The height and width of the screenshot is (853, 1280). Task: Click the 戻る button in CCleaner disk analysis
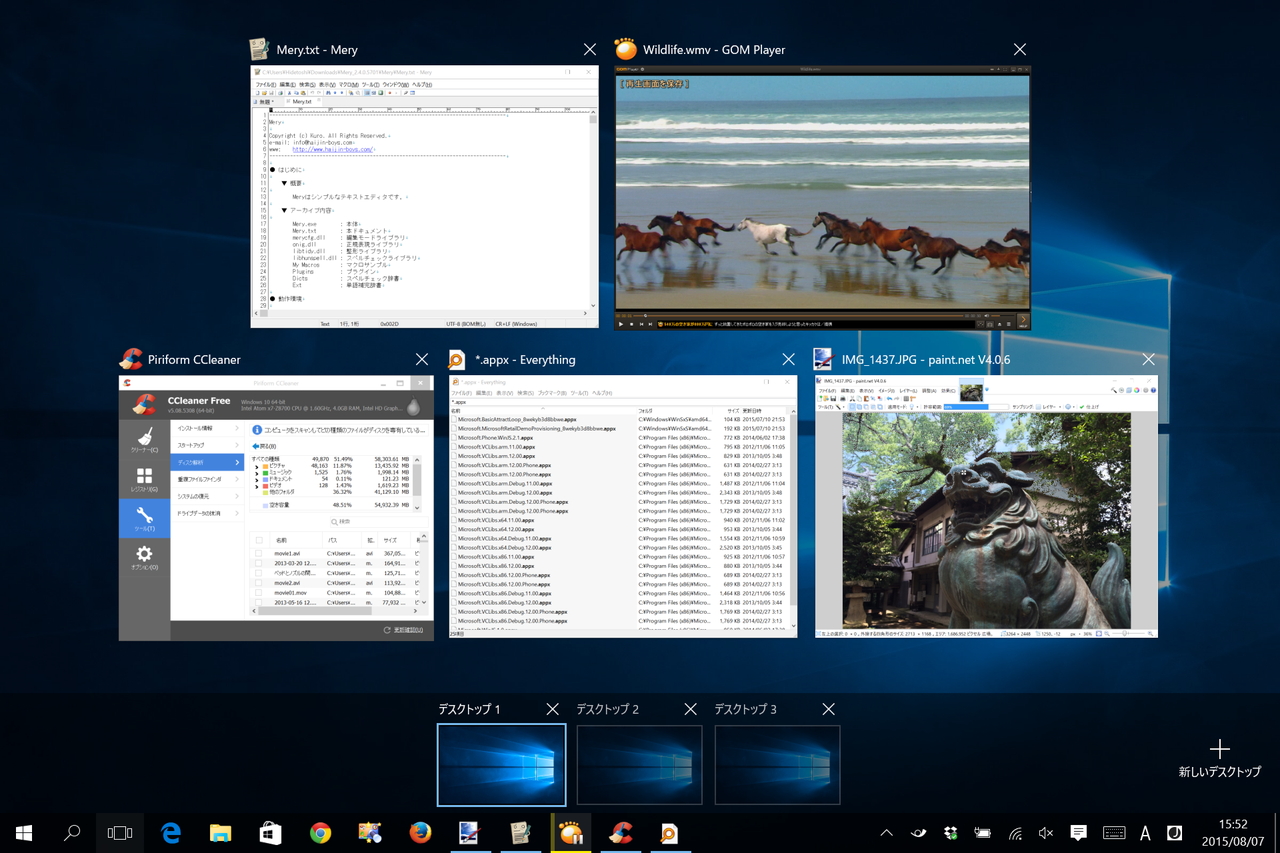(x=261, y=446)
